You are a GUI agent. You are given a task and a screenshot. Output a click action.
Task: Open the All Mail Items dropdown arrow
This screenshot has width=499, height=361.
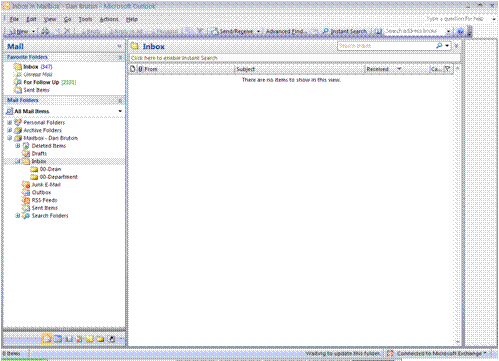coord(120,111)
